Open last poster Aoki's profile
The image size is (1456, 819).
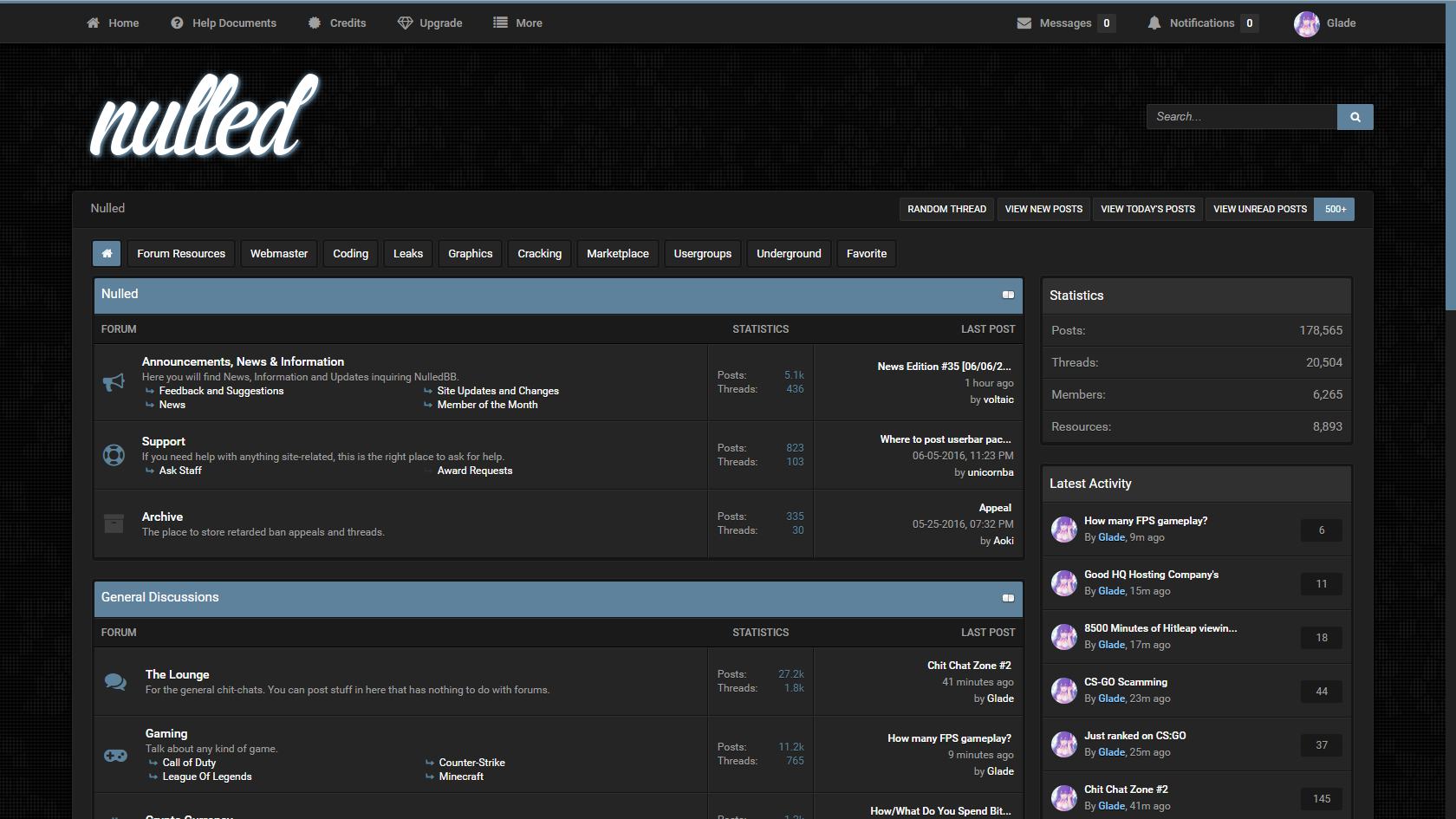[1004, 541]
